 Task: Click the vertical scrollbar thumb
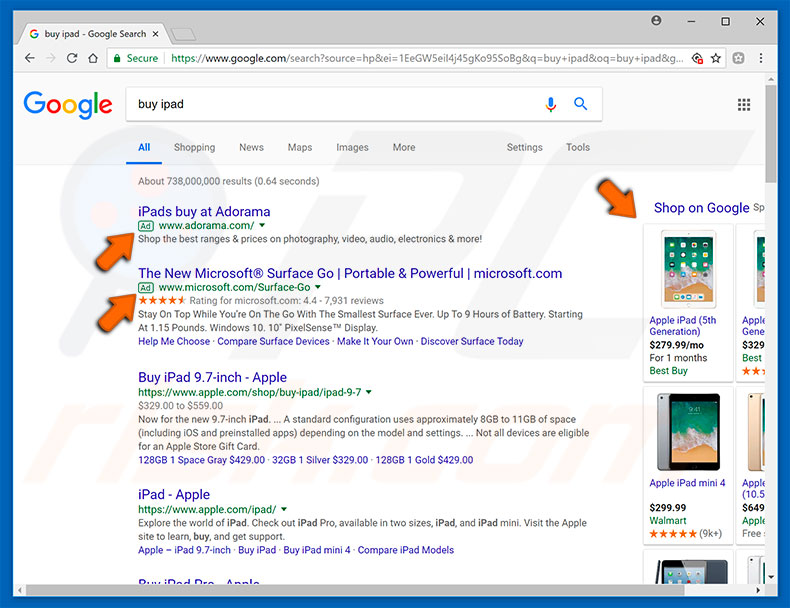point(771,134)
